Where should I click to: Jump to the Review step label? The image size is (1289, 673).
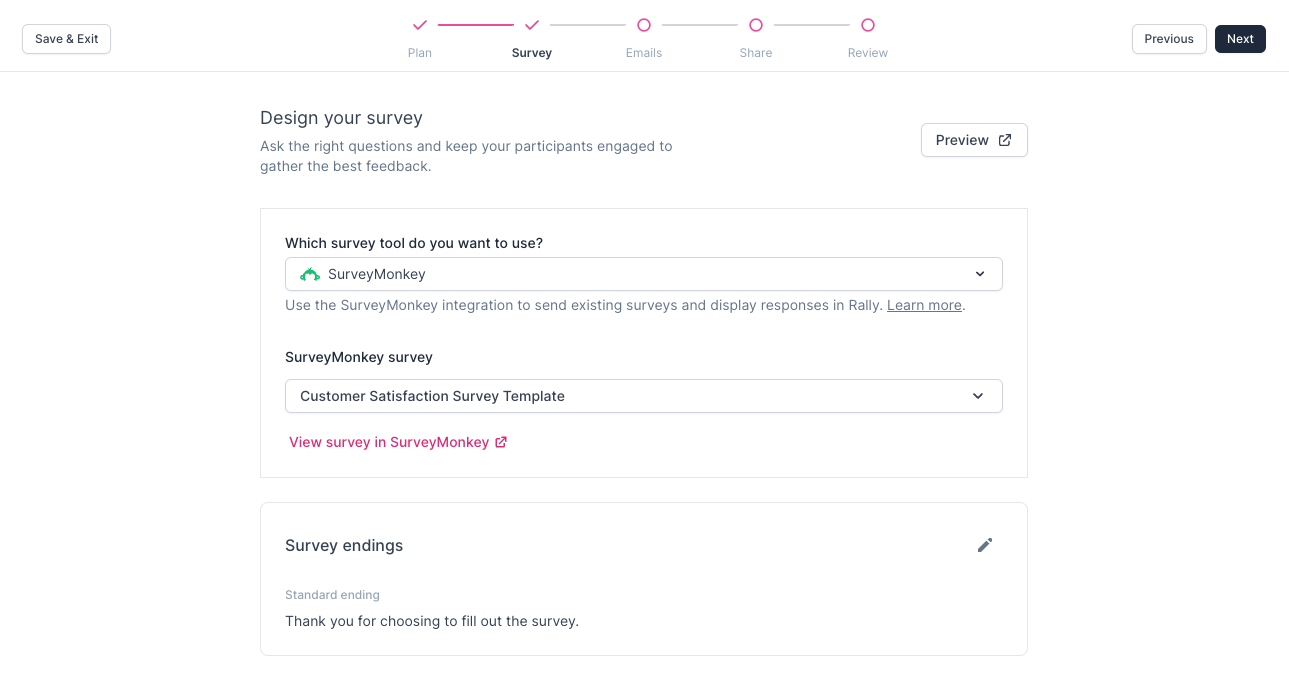pyautogui.click(x=868, y=53)
